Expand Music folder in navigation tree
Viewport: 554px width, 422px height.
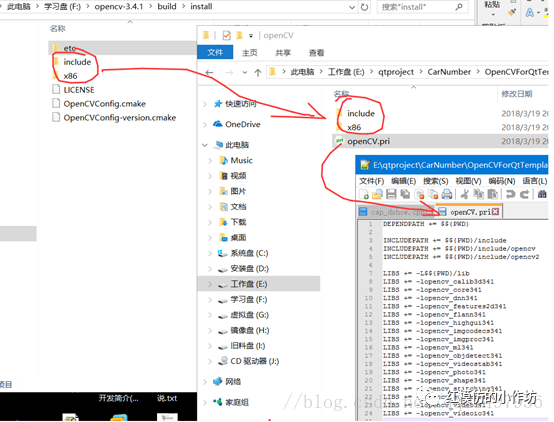[211, 160]
